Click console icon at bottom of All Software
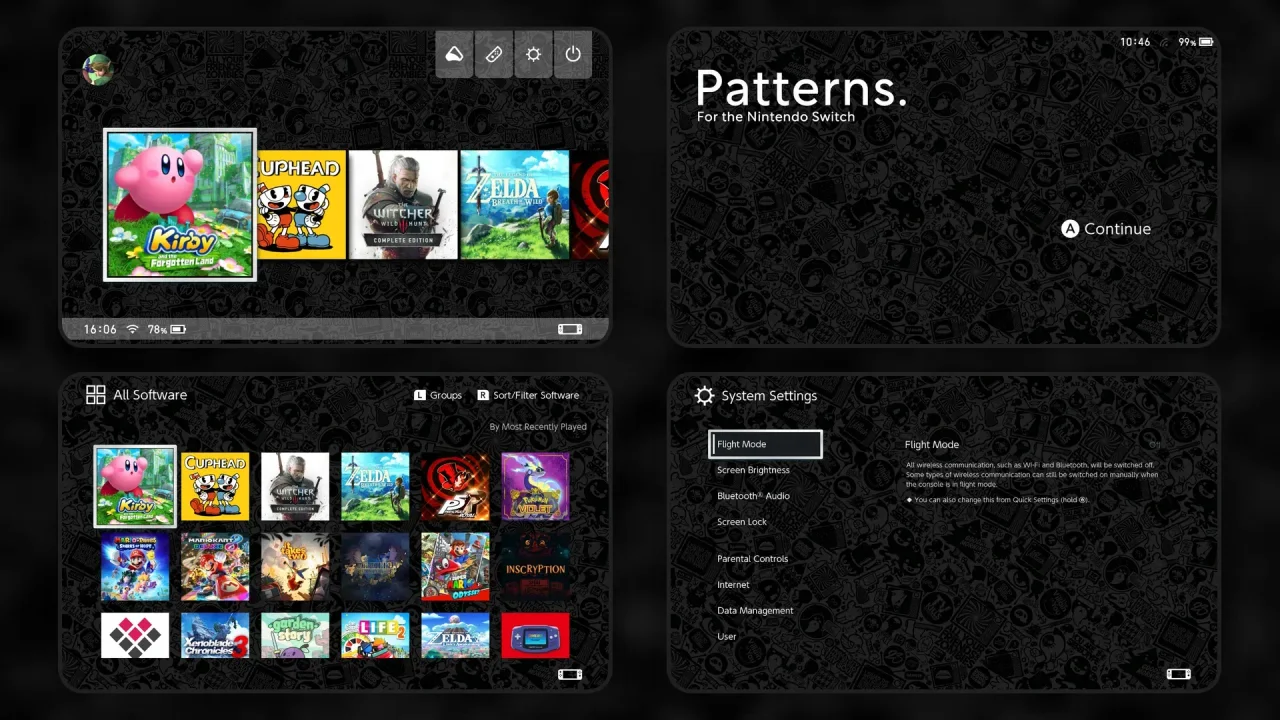 570,675
